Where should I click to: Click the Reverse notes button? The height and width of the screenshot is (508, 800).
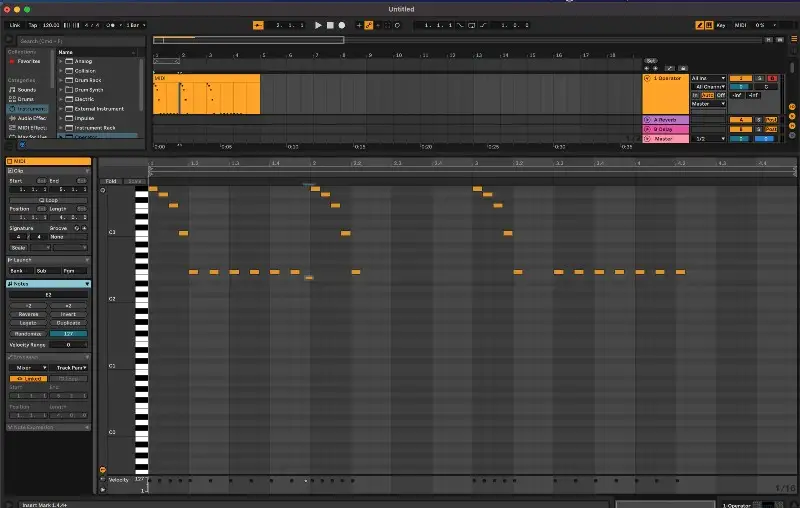coord(29,314)
